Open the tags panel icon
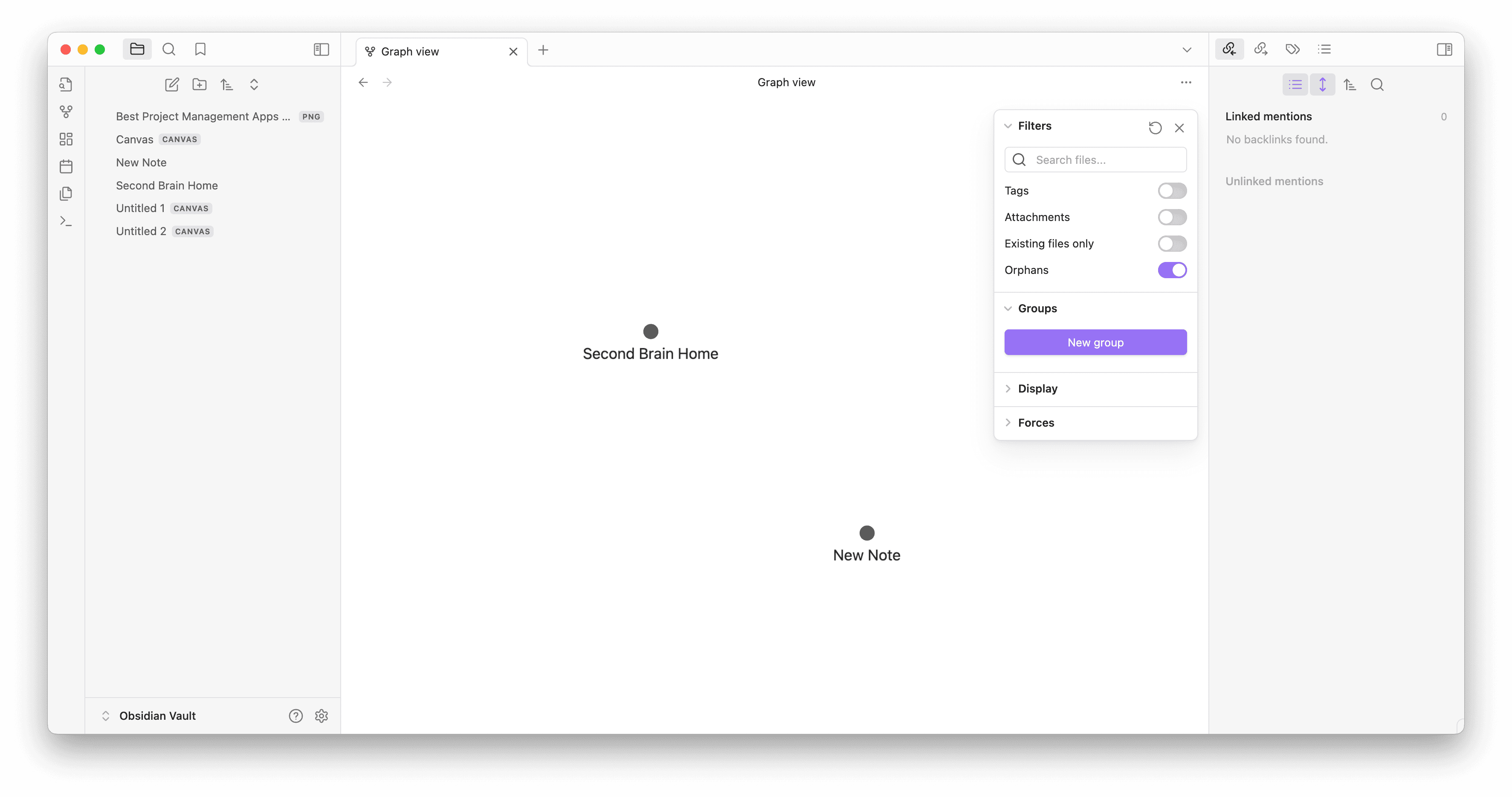This screenshot has height=797, width=1512. 1292,49
